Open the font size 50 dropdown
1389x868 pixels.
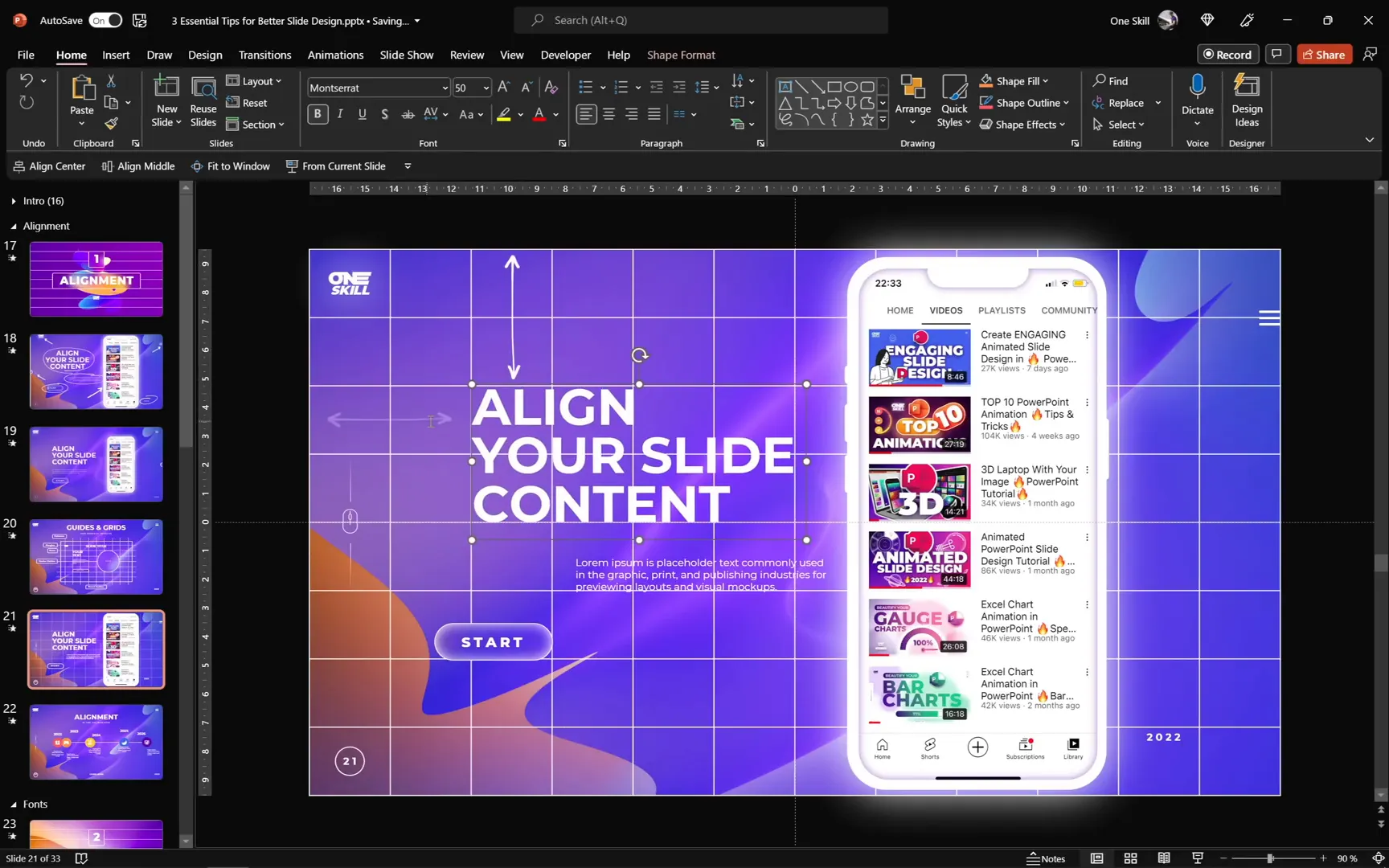(x=486, y=88)
